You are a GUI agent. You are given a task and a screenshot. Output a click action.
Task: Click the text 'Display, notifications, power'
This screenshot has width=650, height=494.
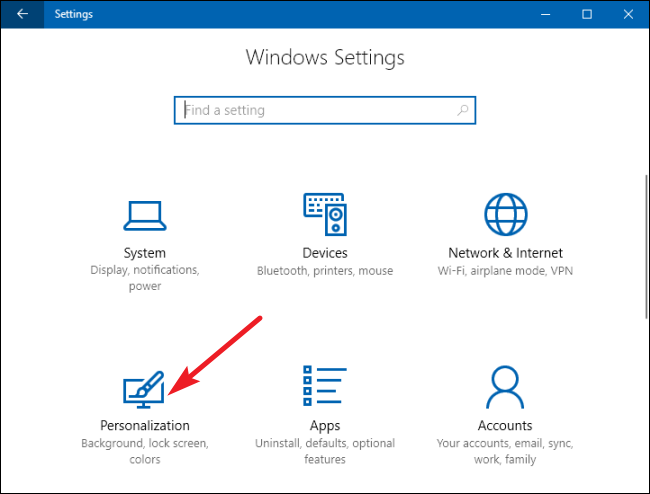click(x=145, y=278)
